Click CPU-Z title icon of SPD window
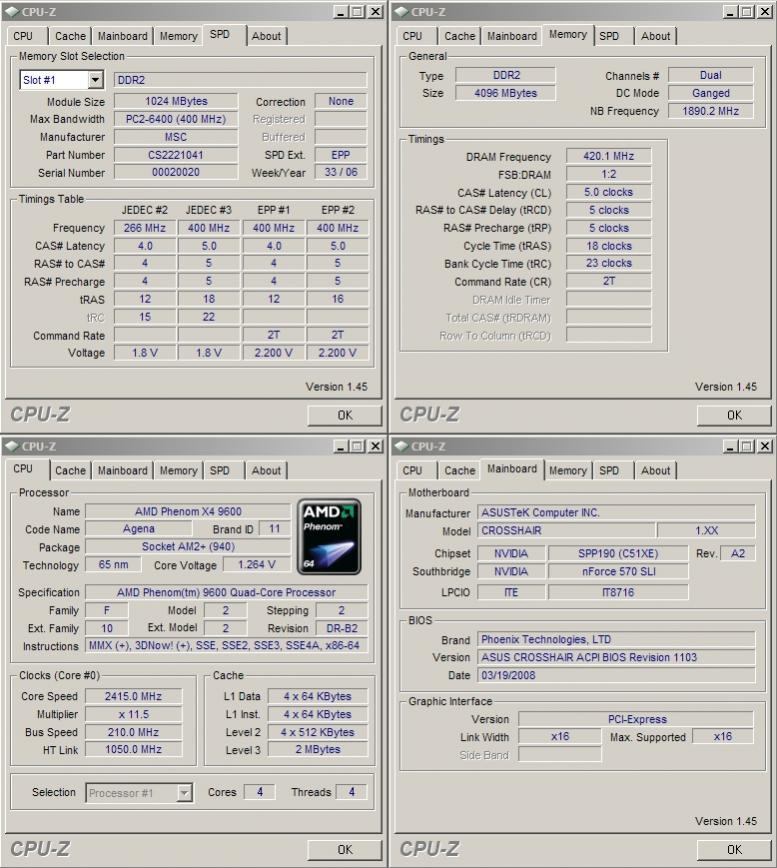 coord(12,12)
